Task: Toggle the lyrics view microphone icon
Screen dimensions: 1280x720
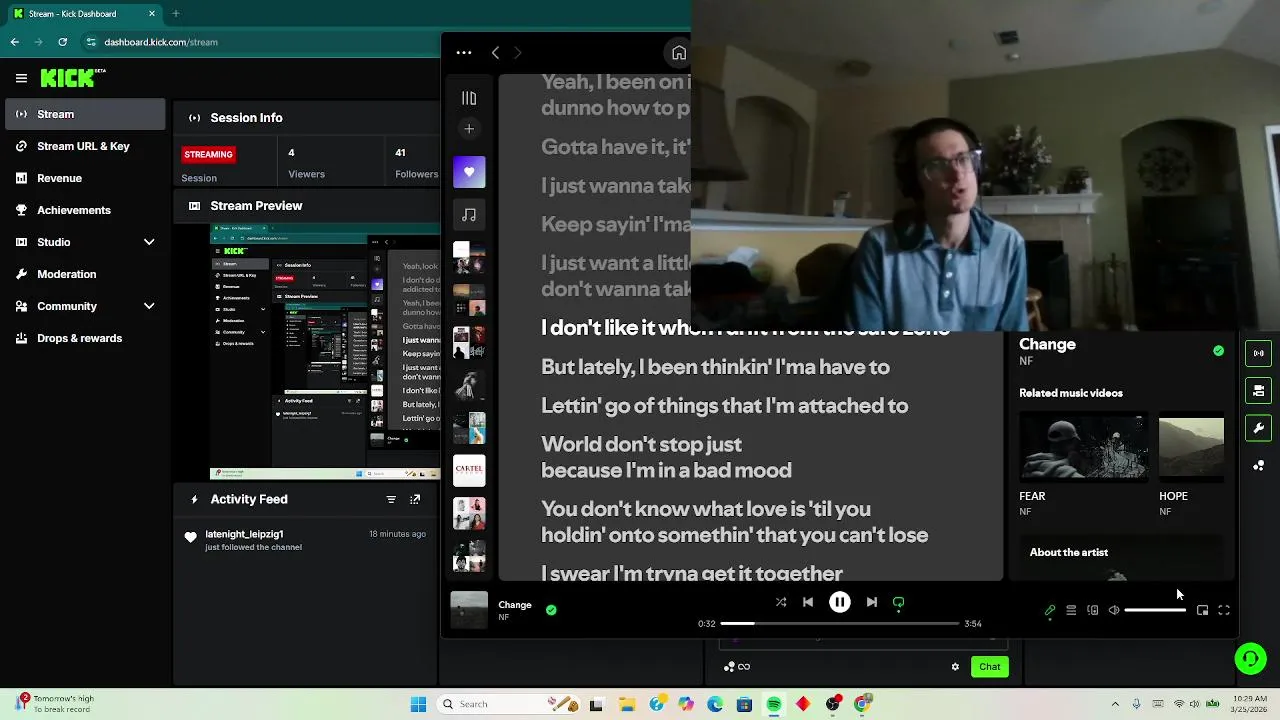Action: pos(1050,610)
